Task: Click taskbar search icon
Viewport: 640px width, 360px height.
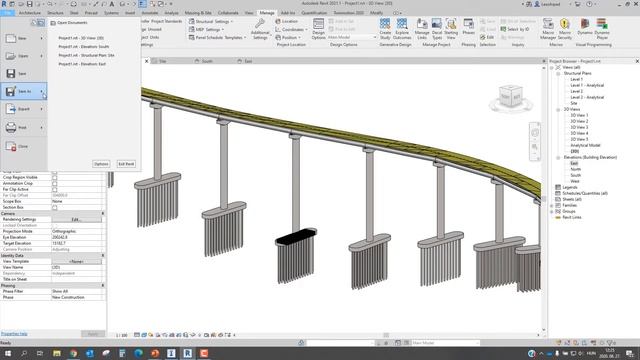Action: [x=24, y=353]
